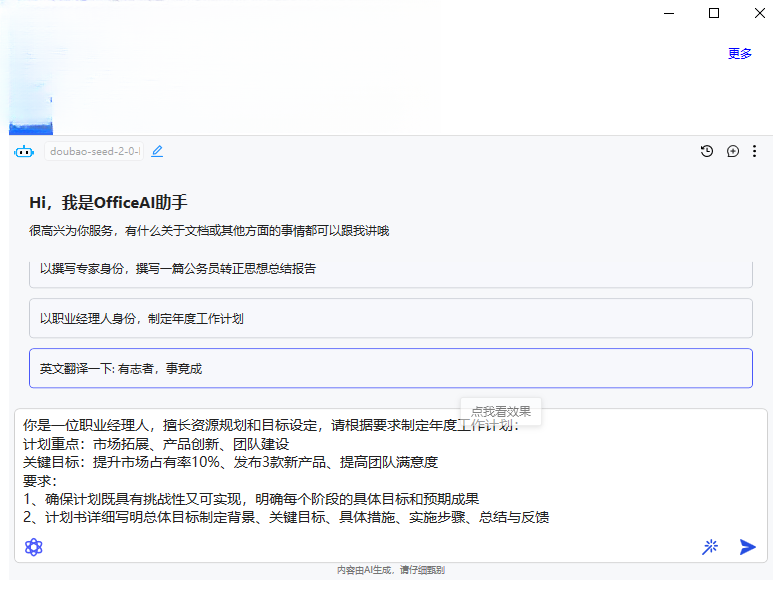Click the OfficeAI robot assistant icon
The height and width of the screenshot is (589, 782).
pyautogui.click(x=24, y=151)
